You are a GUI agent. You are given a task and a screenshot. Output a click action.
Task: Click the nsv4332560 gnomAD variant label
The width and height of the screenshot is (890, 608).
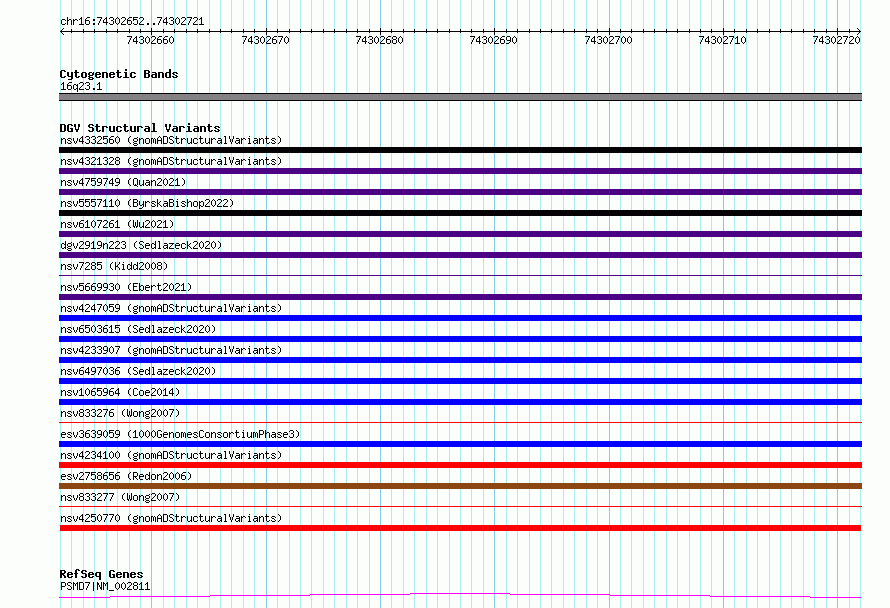pyautogui.click(x=171, y=140)
